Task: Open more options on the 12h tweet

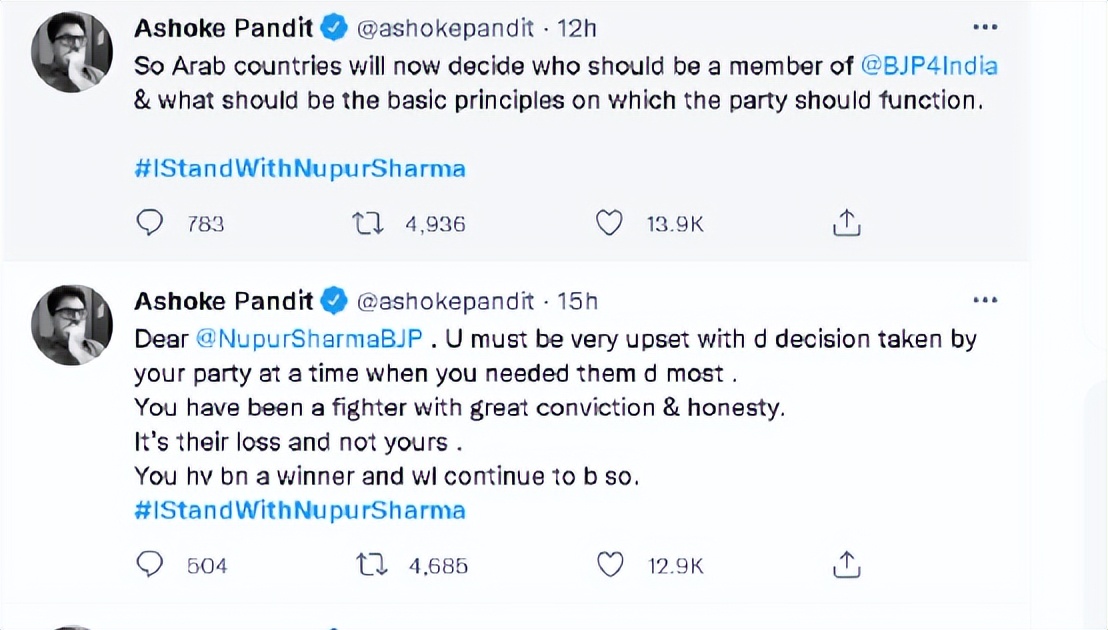Action: (x=985, y=26)
